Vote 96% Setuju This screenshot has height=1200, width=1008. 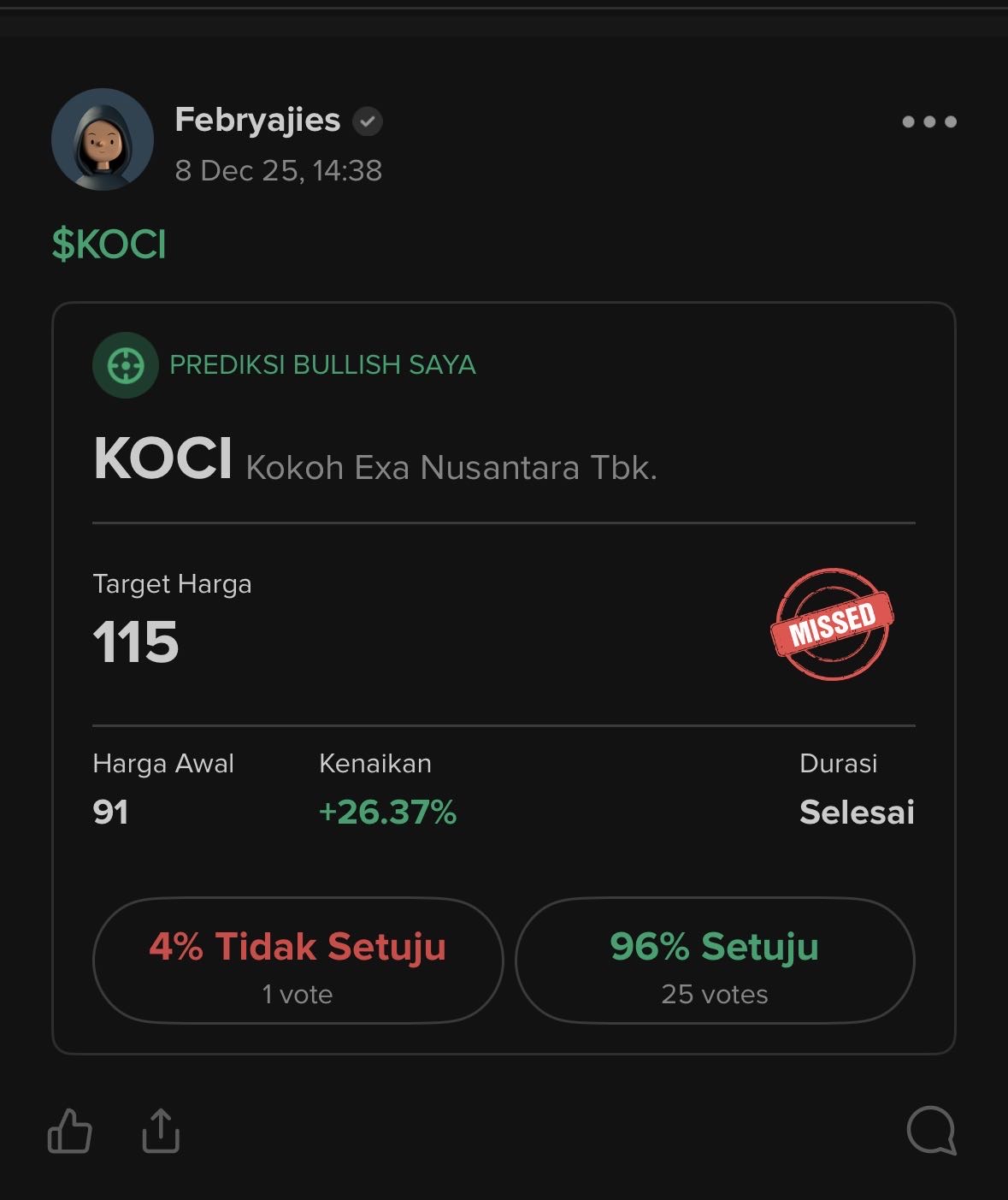coord(715,961)
